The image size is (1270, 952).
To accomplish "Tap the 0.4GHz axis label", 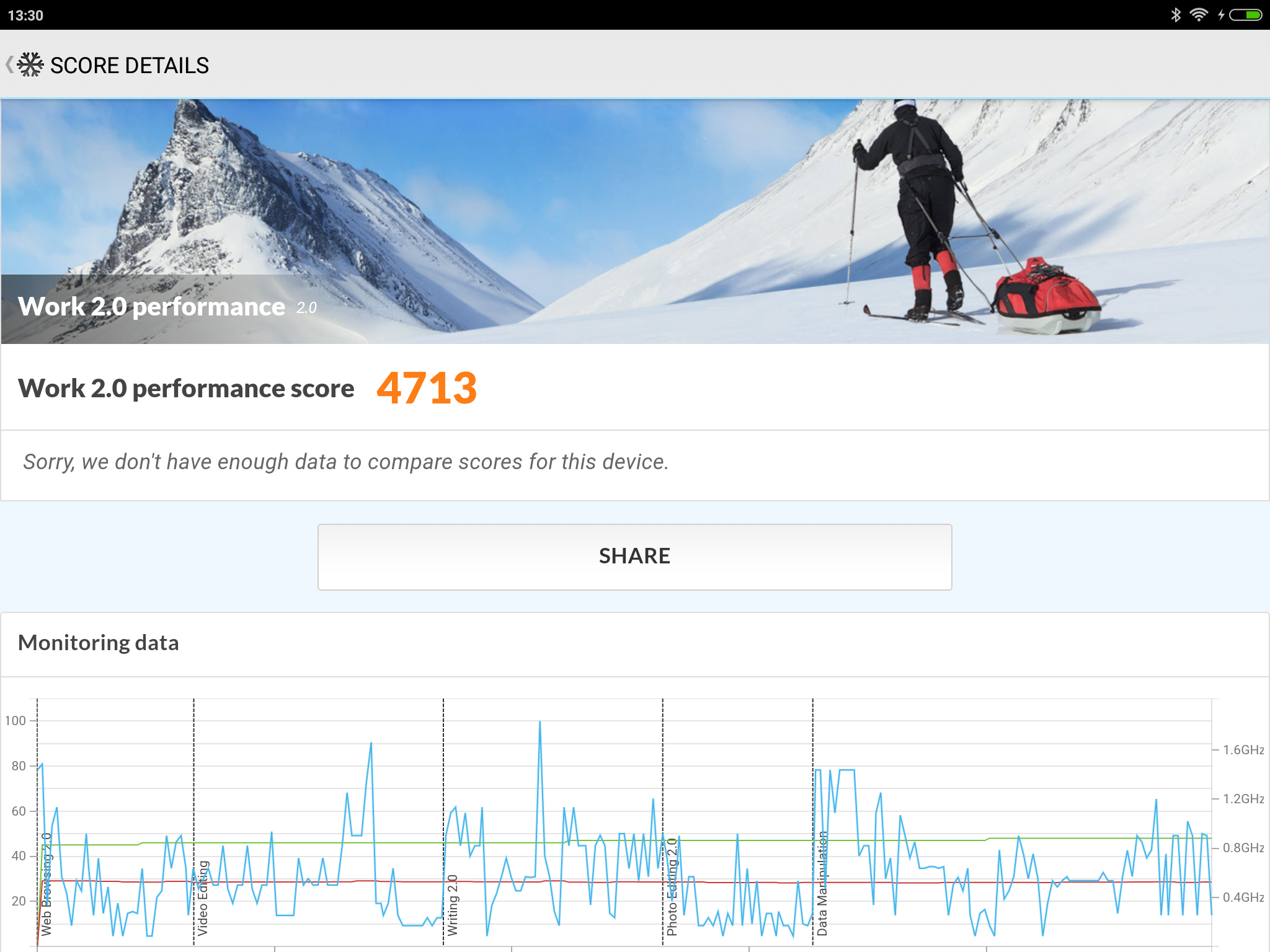I will [x=1243, y=897].
